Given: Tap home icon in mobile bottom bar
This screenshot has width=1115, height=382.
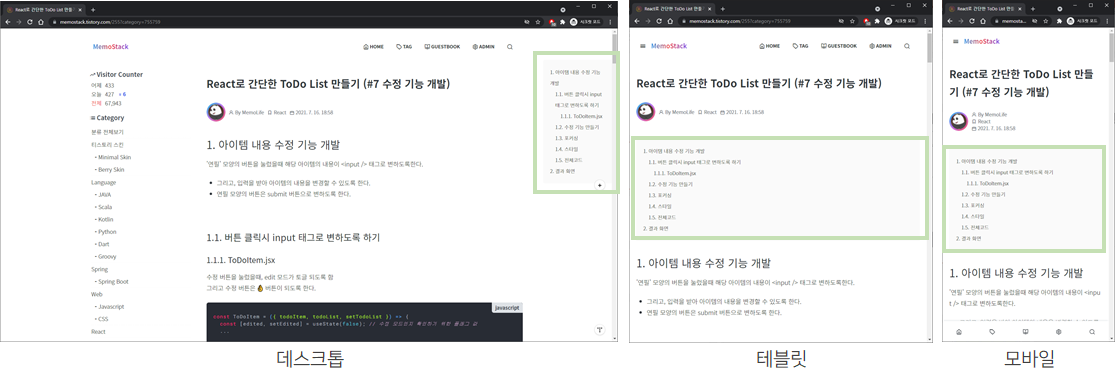Looking at the screenshot, I should click(959, 331).
